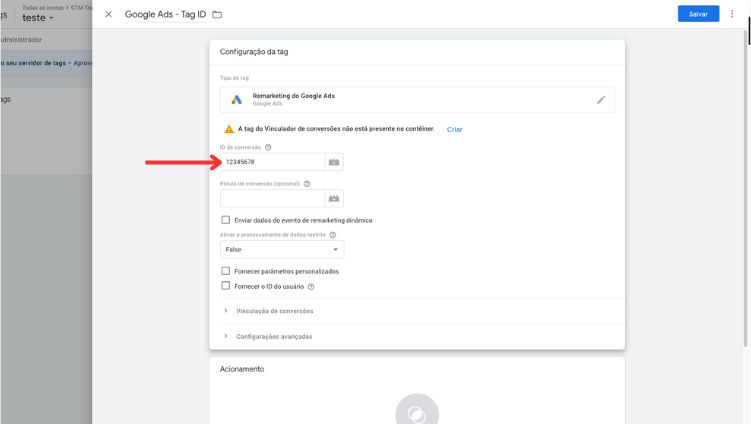The image size is (751, 424).
Task: Click the ID de conversão input field
Action: pyautogui.click(x=273, y=162)
